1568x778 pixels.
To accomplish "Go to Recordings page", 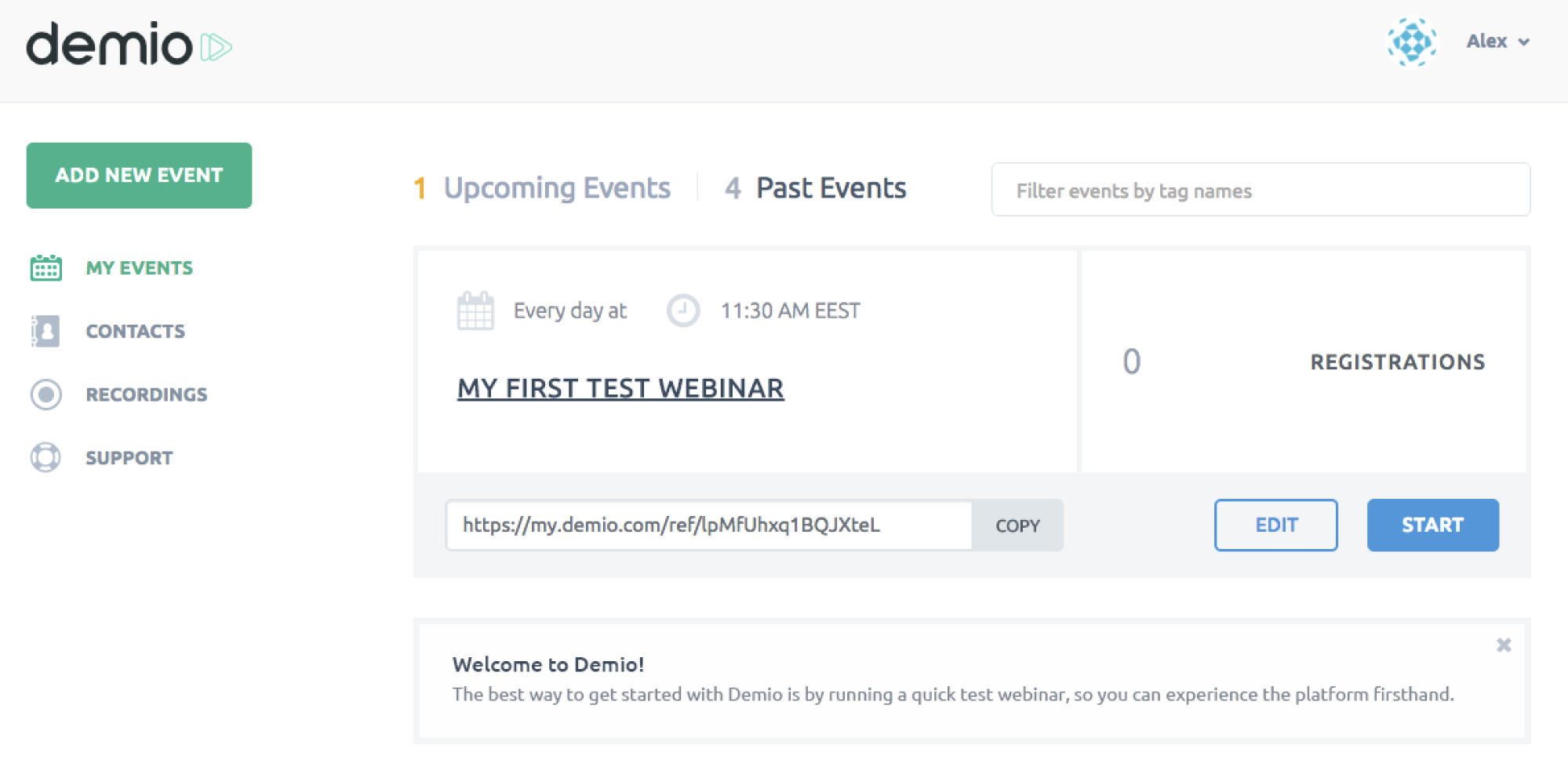I will (x=147, y=394).
